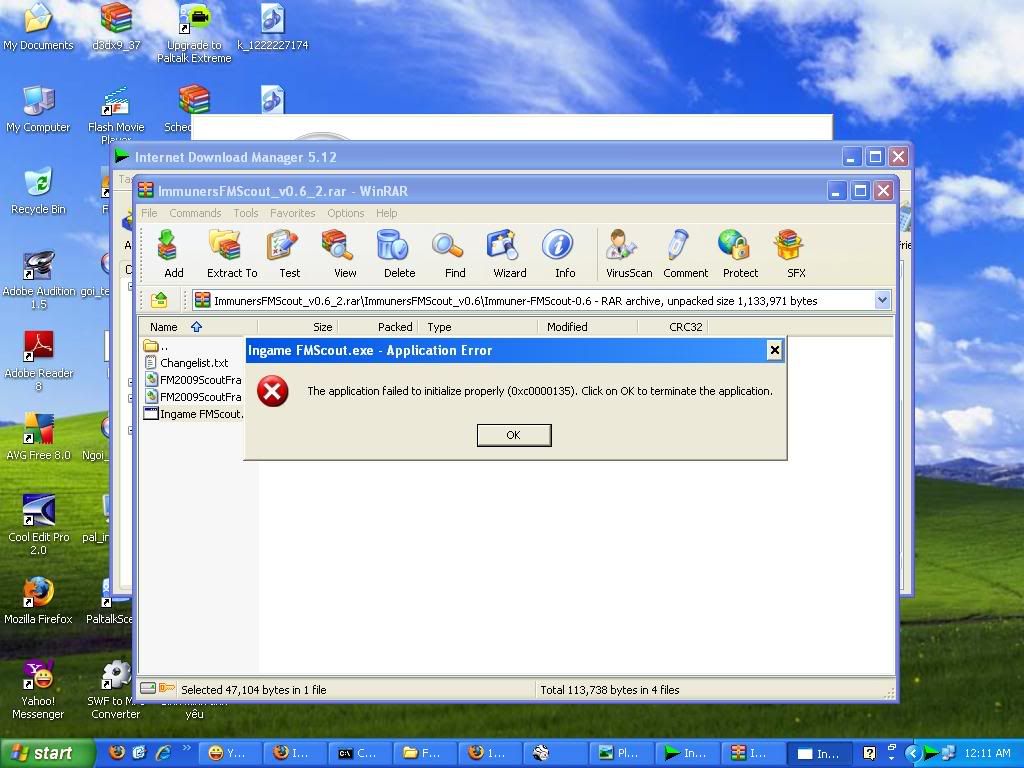Click the drive icon in WinRAR status bar

coord(148,688)
